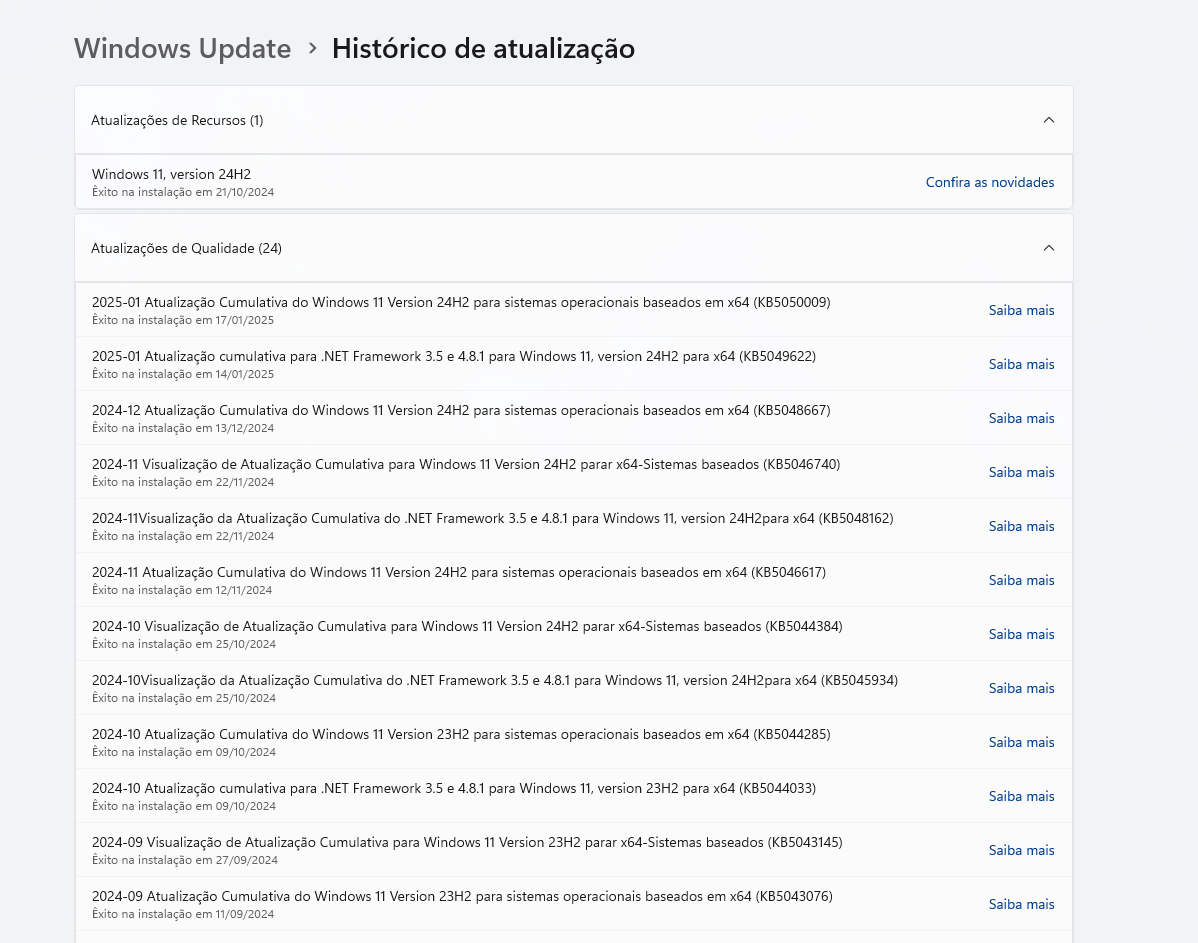This screenshot has height=943, width=1198.
Task: Select the 2024-10 Visualização KB5044384 row
Action: coord(574,634)
